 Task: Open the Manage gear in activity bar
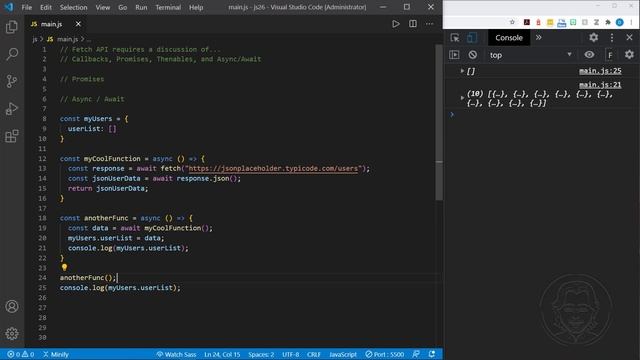12,333
